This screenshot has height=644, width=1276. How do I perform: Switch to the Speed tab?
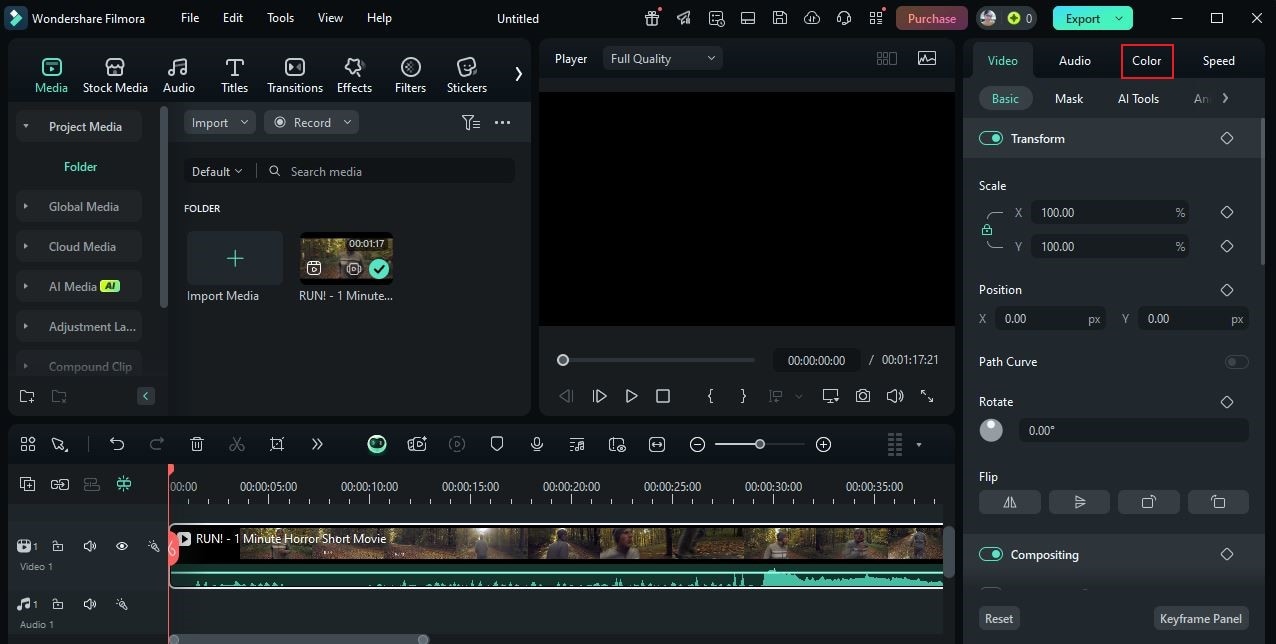[x=1218, y=60]
